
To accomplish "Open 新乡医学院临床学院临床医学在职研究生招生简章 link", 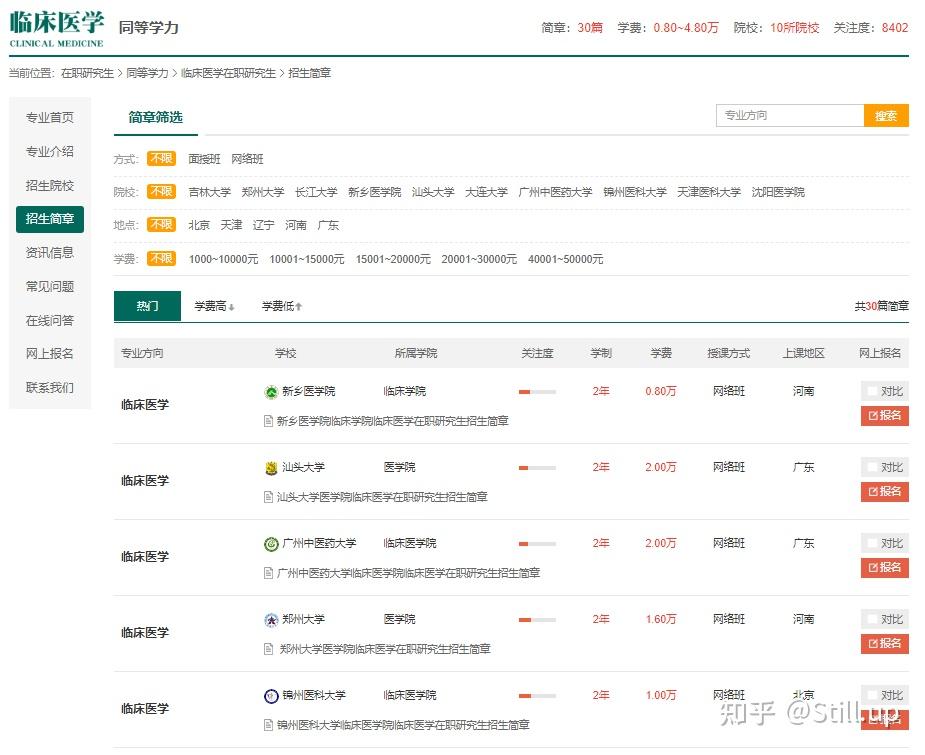I will [392, 421].
